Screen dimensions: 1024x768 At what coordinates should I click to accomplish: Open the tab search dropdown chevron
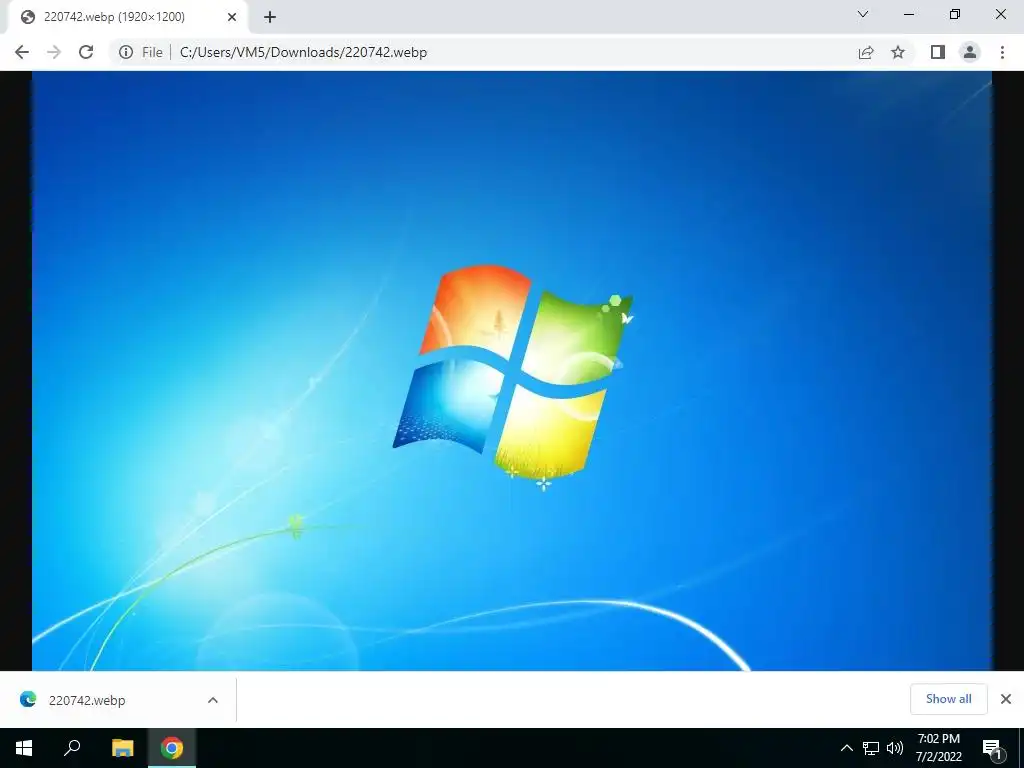863,14
